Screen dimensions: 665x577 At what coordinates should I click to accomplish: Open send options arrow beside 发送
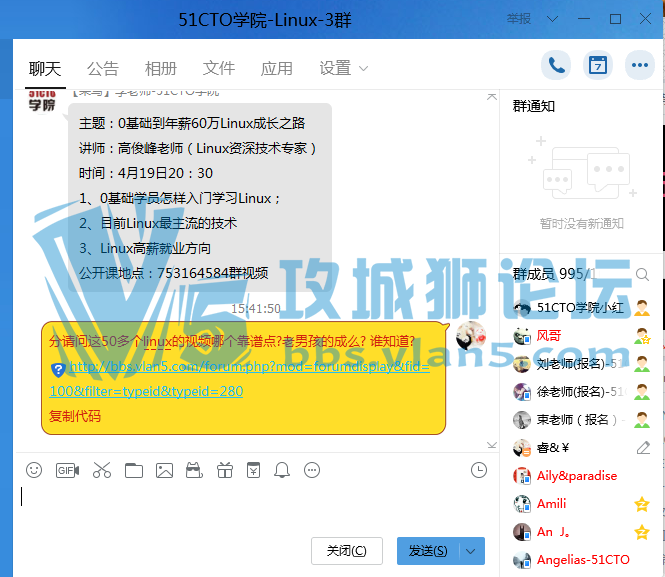click(x=471, y=551)
